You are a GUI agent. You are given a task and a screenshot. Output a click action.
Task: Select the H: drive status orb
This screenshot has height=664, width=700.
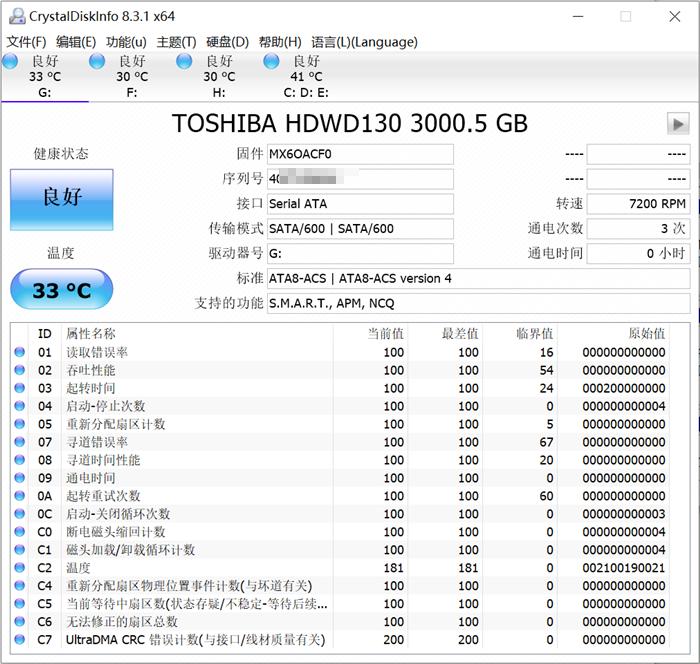(x=184, y=62)
